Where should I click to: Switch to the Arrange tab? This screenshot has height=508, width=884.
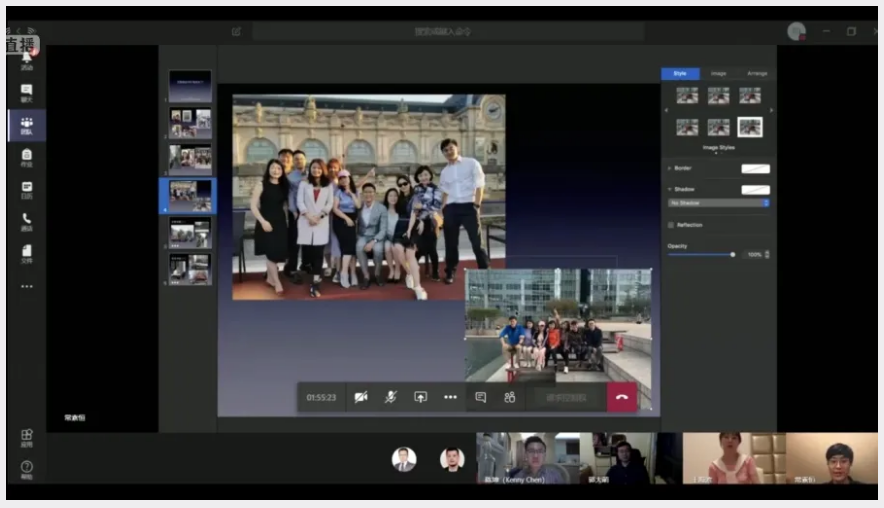pos(757,73)
